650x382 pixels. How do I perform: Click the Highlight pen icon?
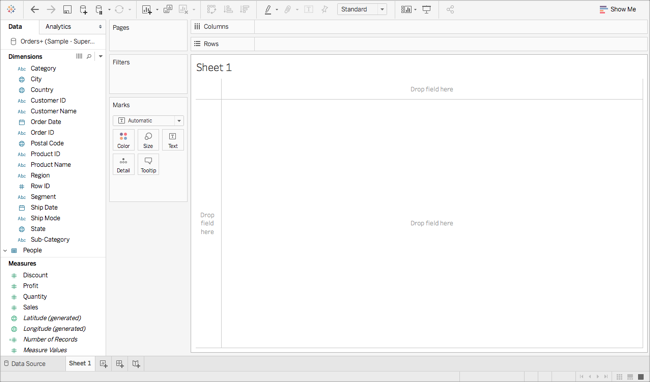[268, 10]
